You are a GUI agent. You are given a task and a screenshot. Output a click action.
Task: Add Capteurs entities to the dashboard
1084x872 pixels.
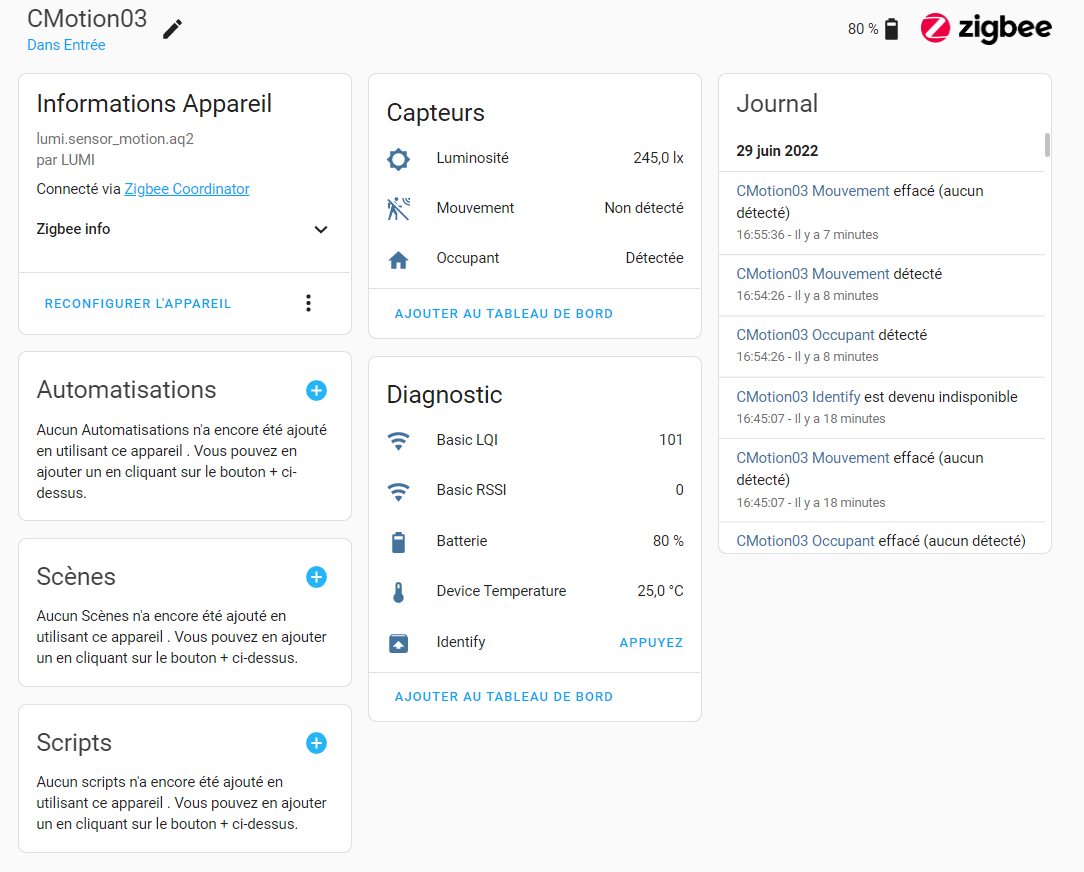coord(503,314)
